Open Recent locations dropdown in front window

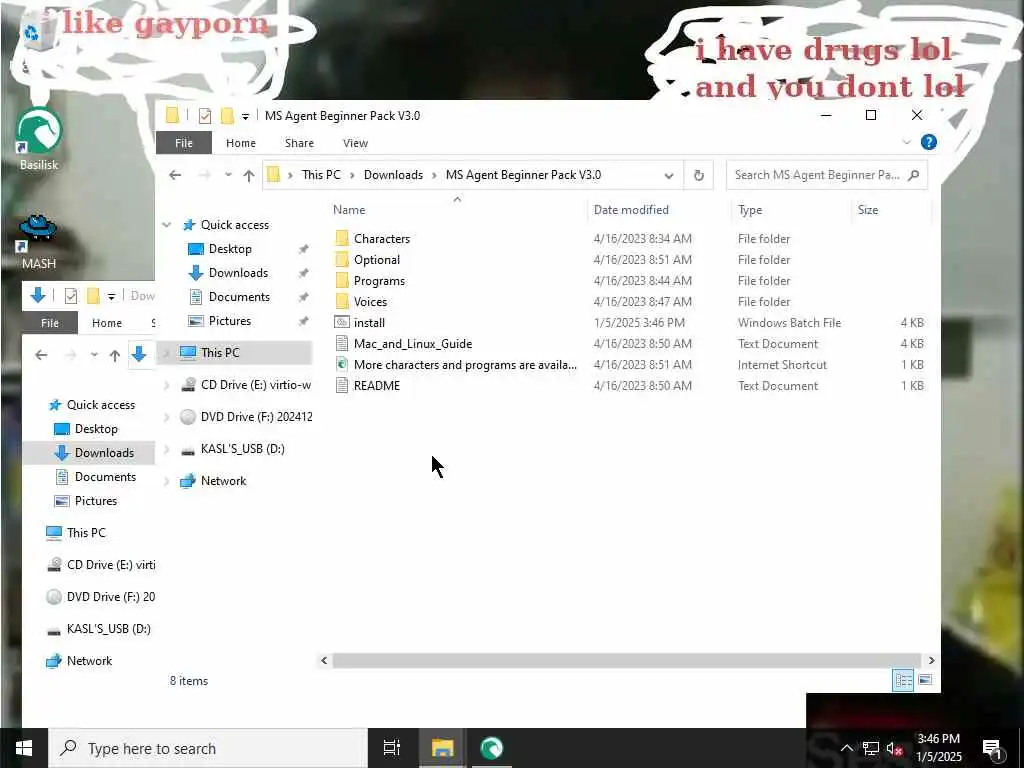pyautogui.click(x=228, y=175)
